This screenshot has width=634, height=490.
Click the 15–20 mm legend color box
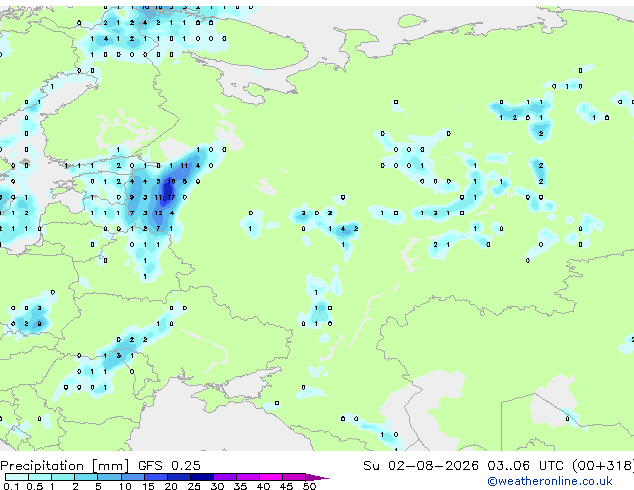(155, 477)
